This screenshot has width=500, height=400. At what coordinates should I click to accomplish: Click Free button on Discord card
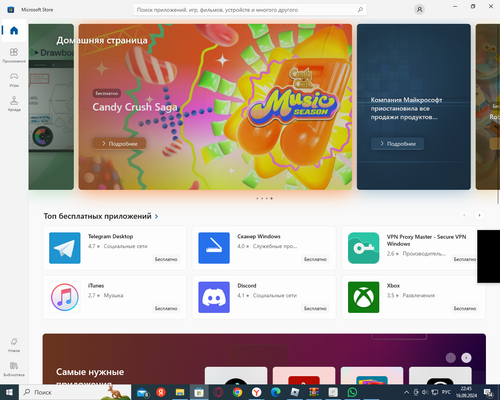315,308
